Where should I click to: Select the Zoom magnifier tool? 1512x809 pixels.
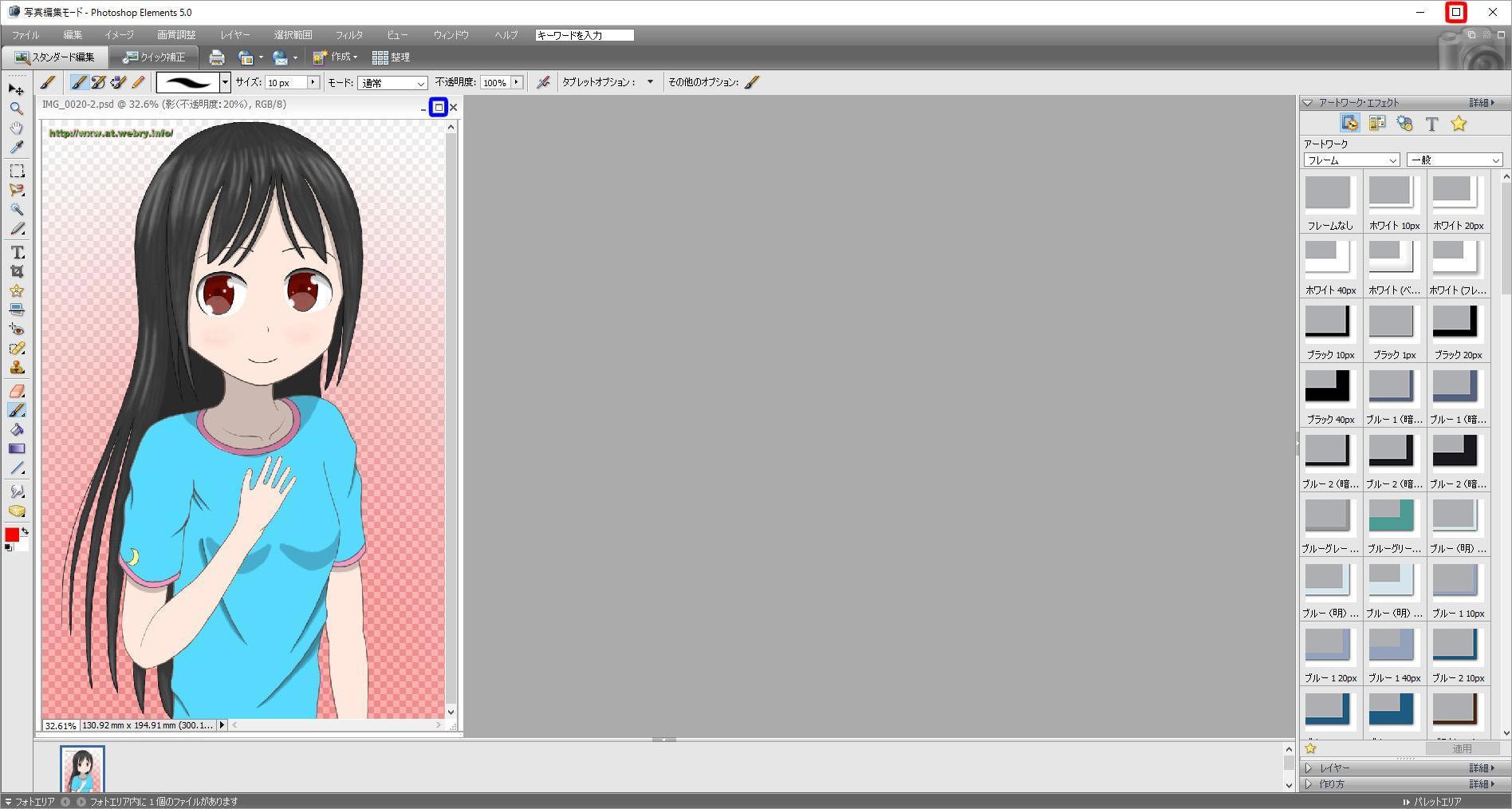(16, 109)
